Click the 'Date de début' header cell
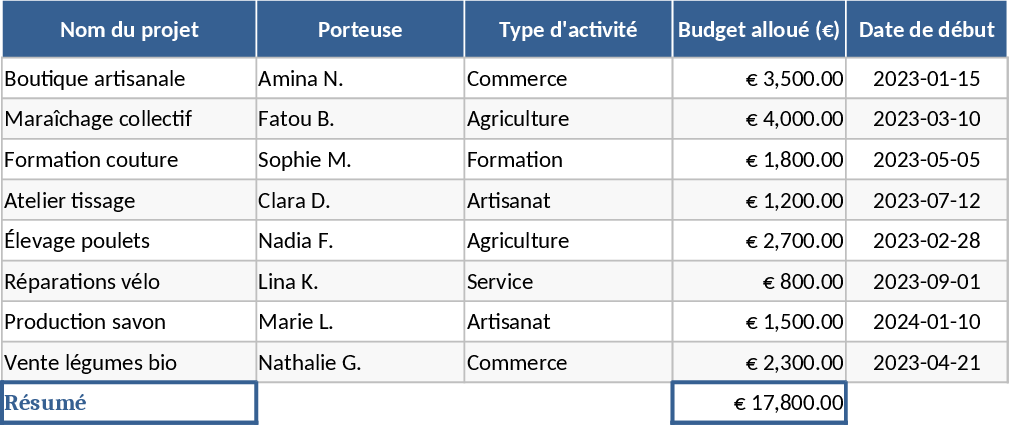 [927, 29]
